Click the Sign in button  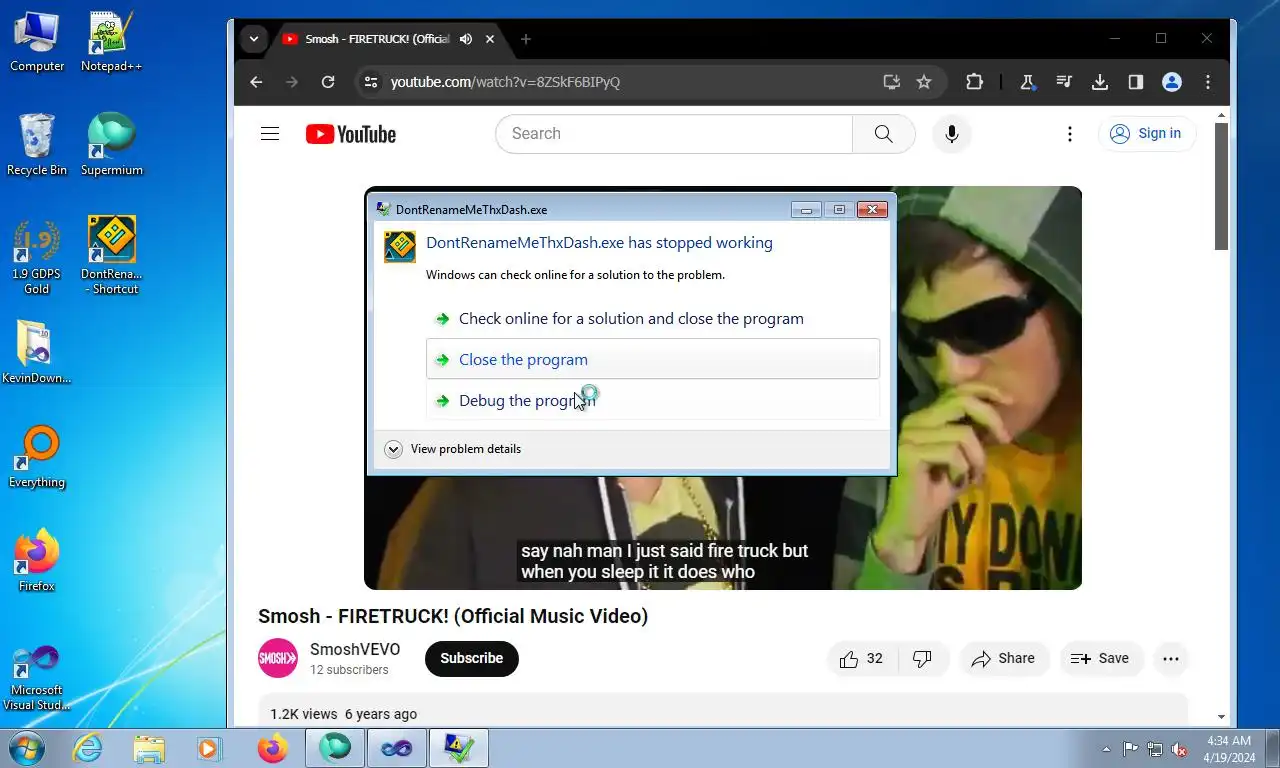click(x=1147, y=134)
